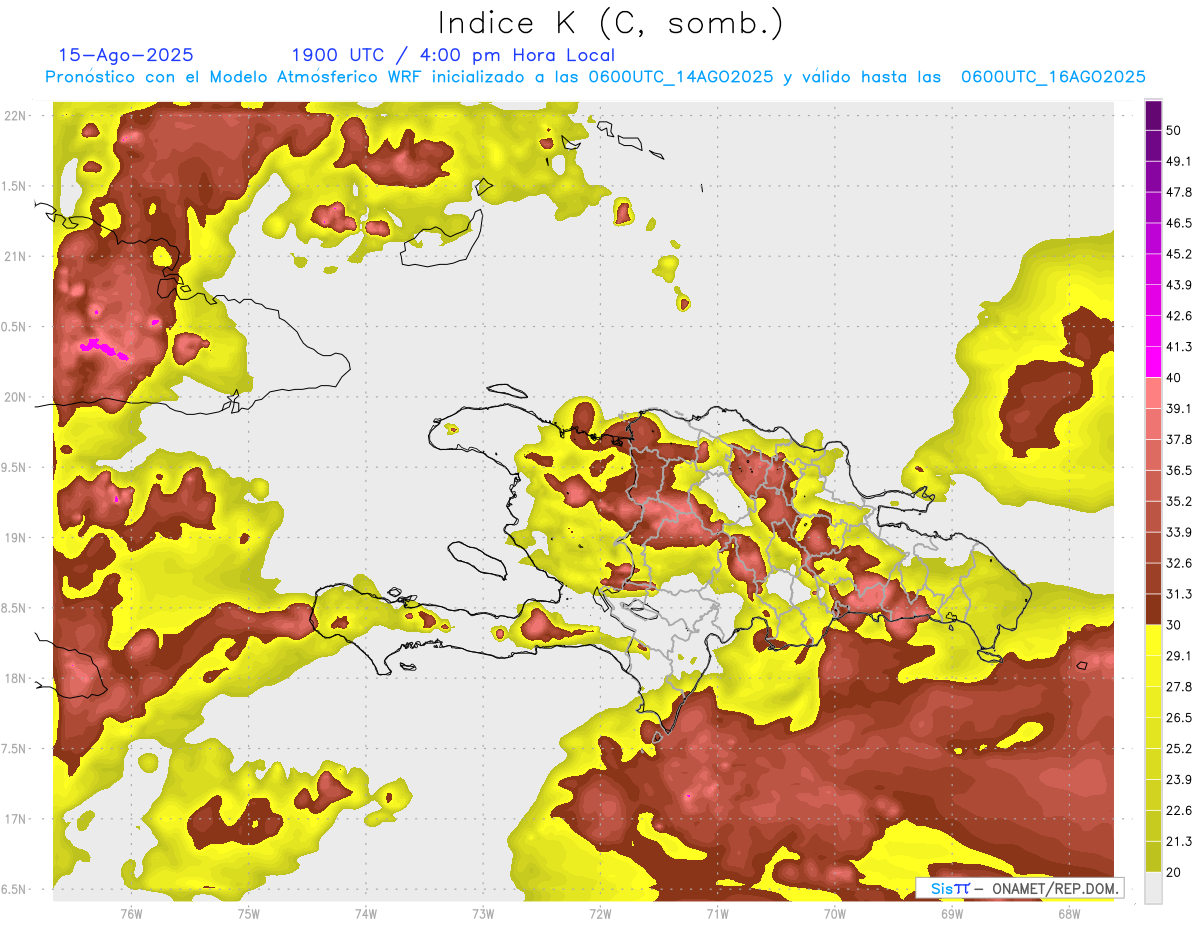Screen dimensions: 1200x927
Task: Click the '22N' latitude label
Action: click(x=16, y=116)
